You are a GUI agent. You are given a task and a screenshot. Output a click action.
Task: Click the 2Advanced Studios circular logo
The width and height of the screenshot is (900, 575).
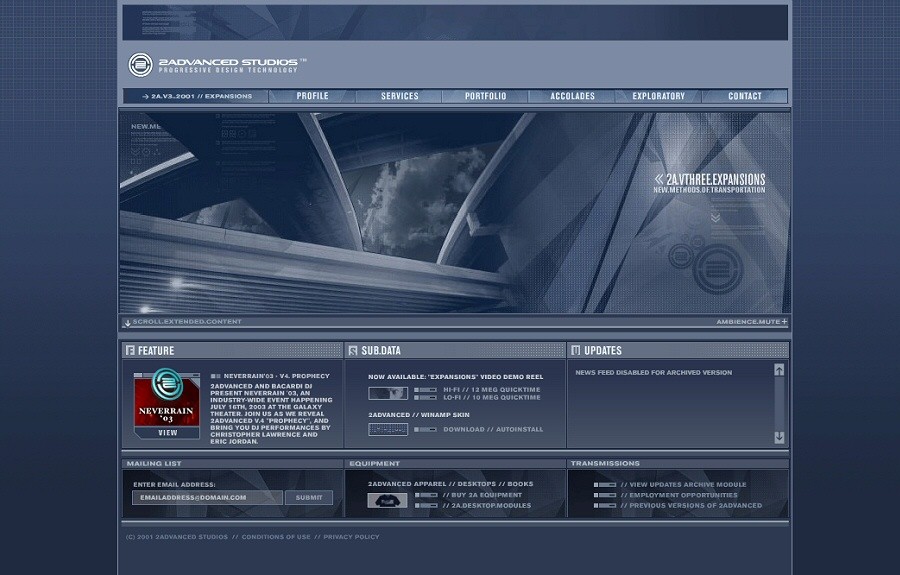[x=141, y=65]
